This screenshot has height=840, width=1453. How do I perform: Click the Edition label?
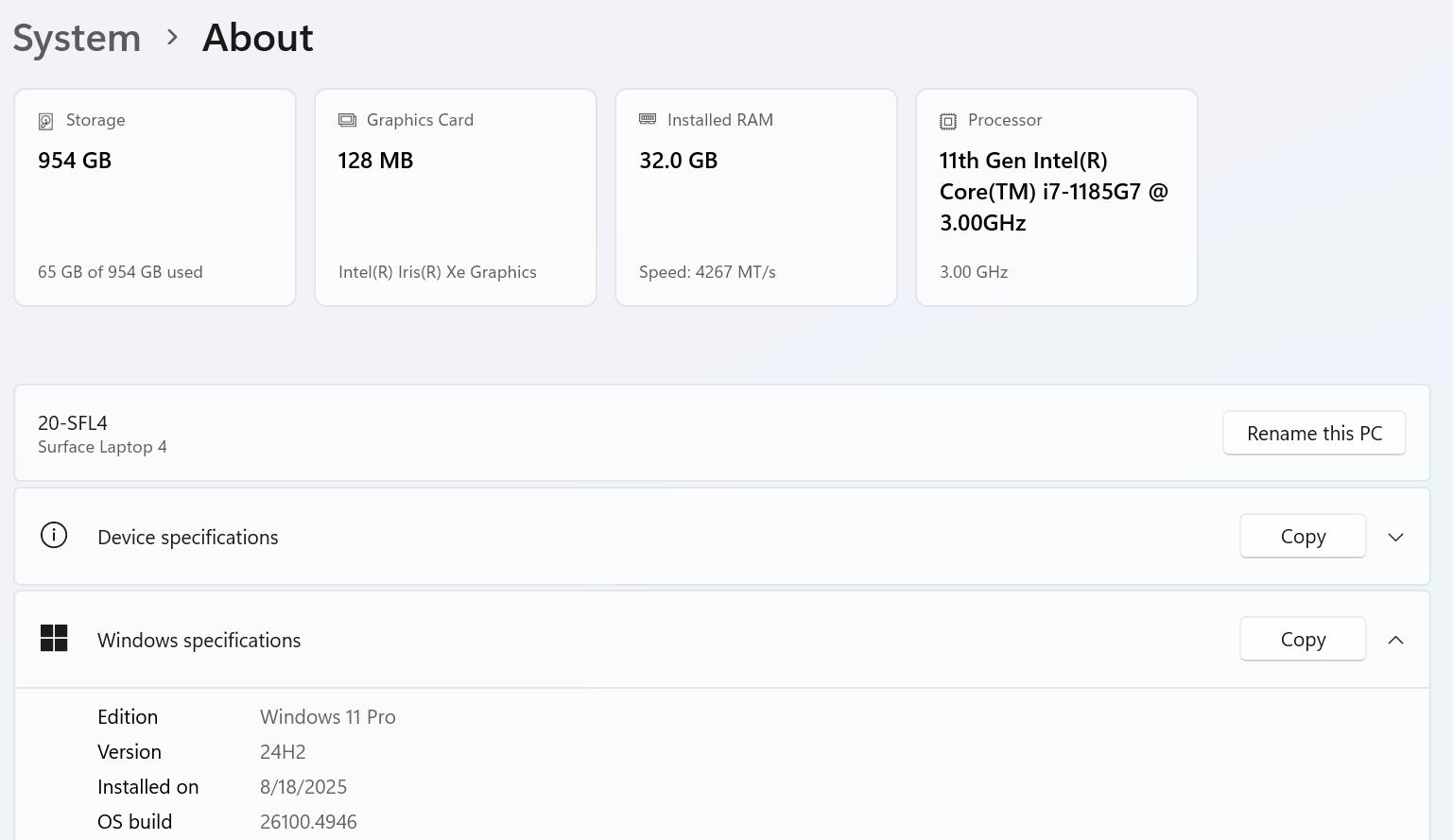point(128,717)
